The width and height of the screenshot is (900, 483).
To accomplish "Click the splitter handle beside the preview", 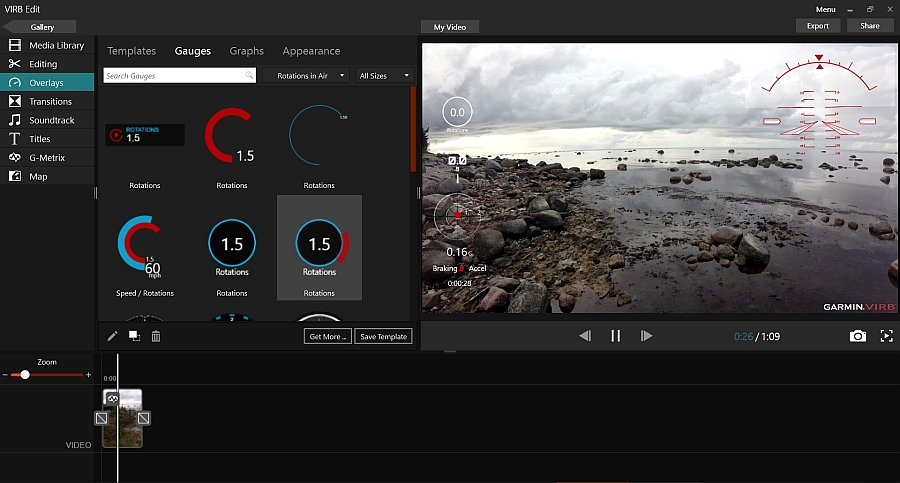I will click(418, 193).
